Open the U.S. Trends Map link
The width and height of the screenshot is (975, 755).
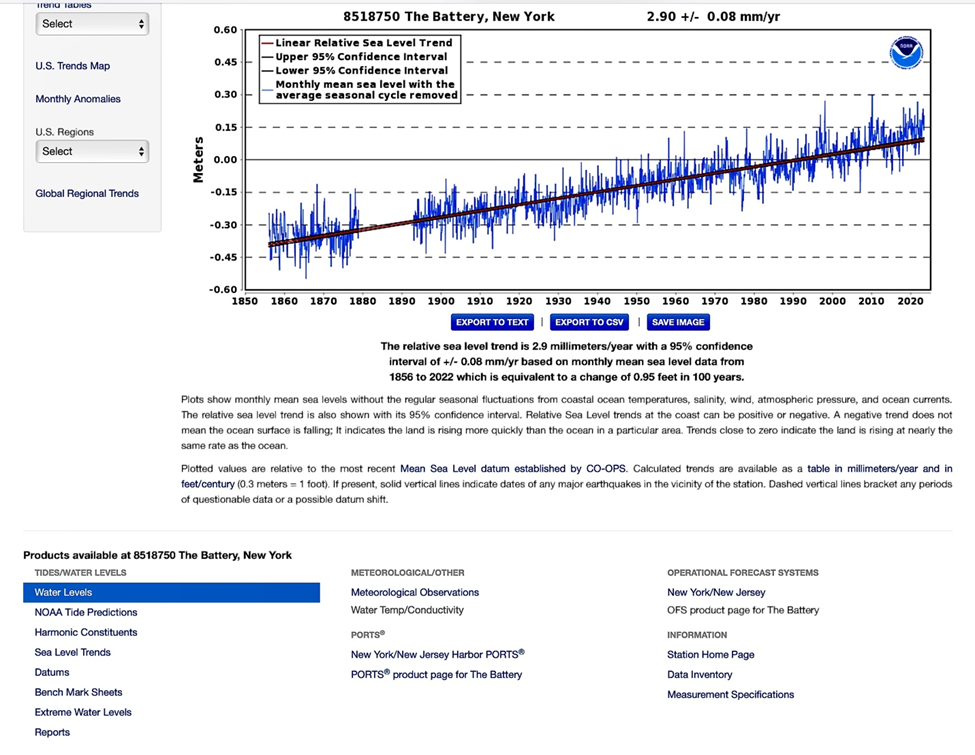point(73,66)
